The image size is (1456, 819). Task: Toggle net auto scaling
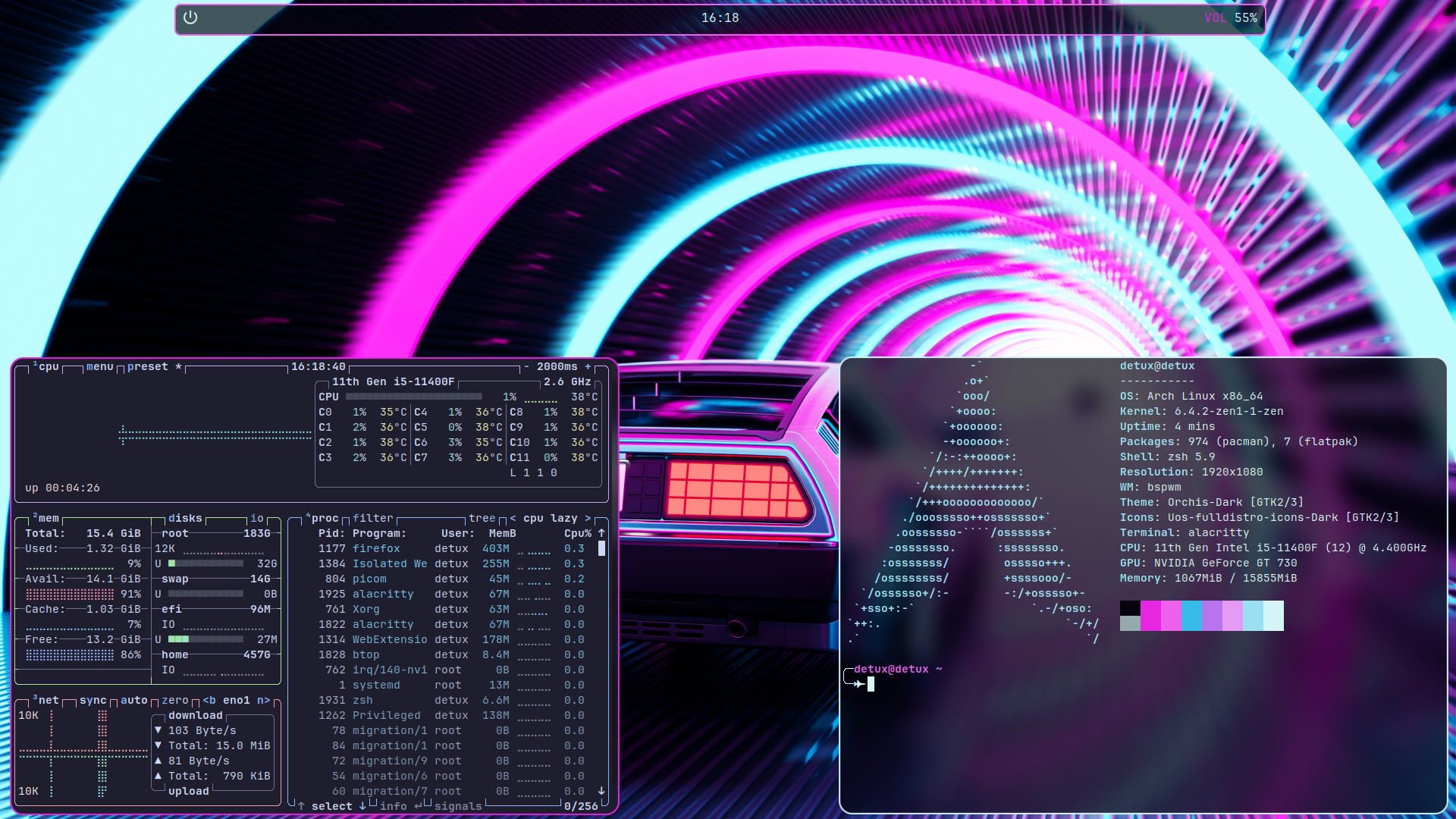pyautogui.click(x=133, y=701)
